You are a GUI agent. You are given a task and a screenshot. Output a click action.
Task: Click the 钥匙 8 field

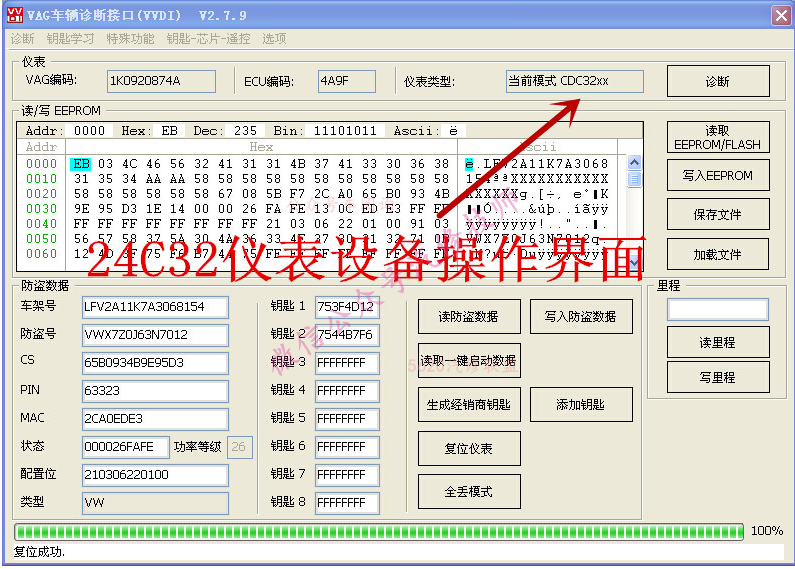347,503
